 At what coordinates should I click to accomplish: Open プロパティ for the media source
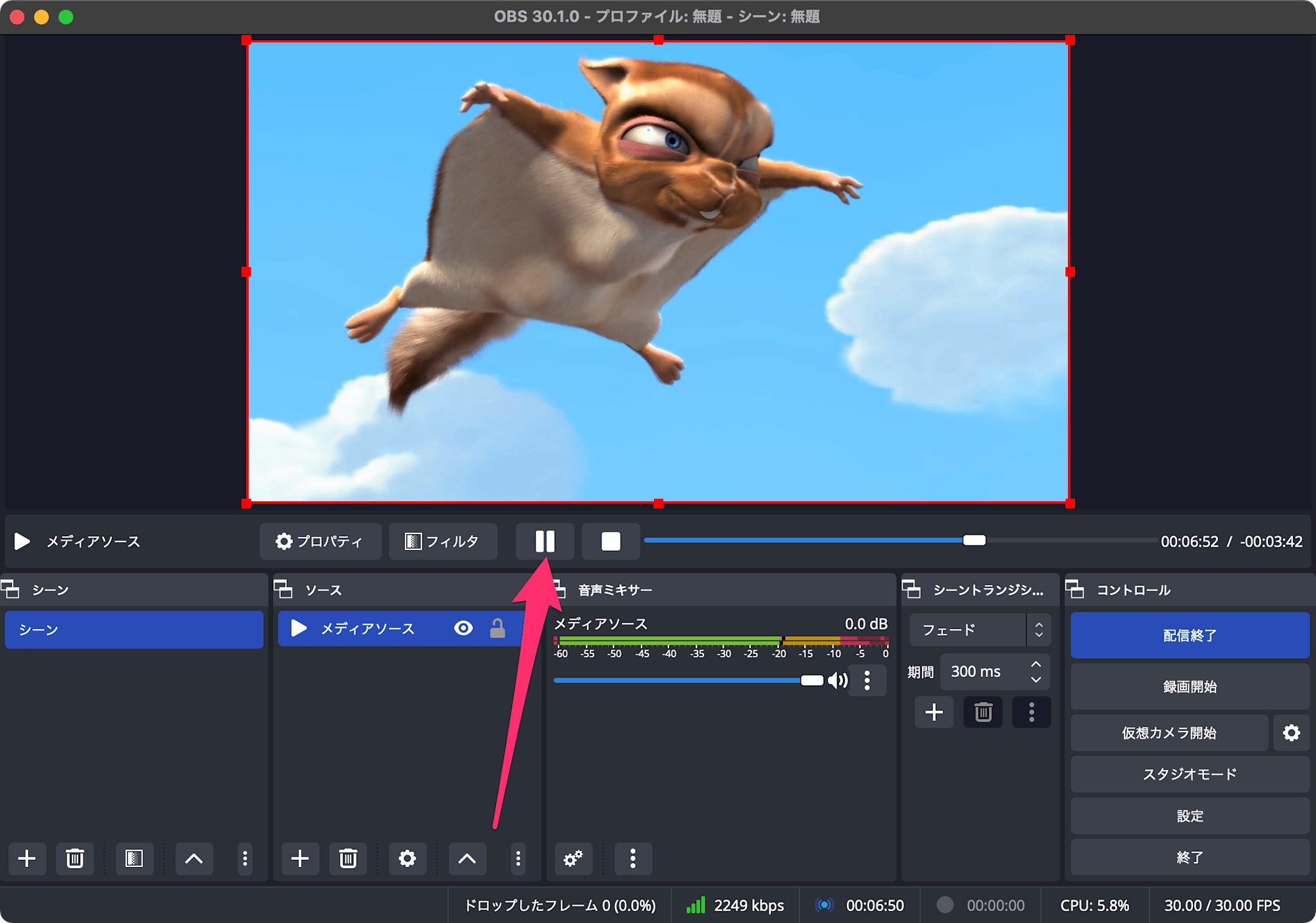(320, 541)
